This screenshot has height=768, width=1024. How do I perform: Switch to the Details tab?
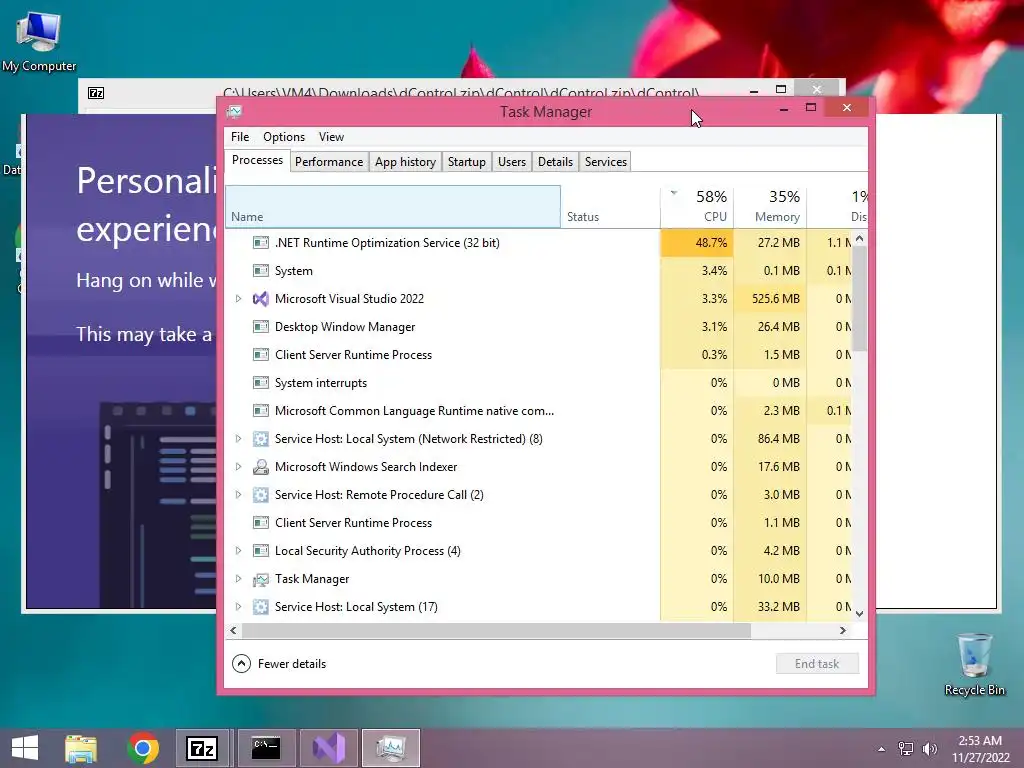click(556, 162)
